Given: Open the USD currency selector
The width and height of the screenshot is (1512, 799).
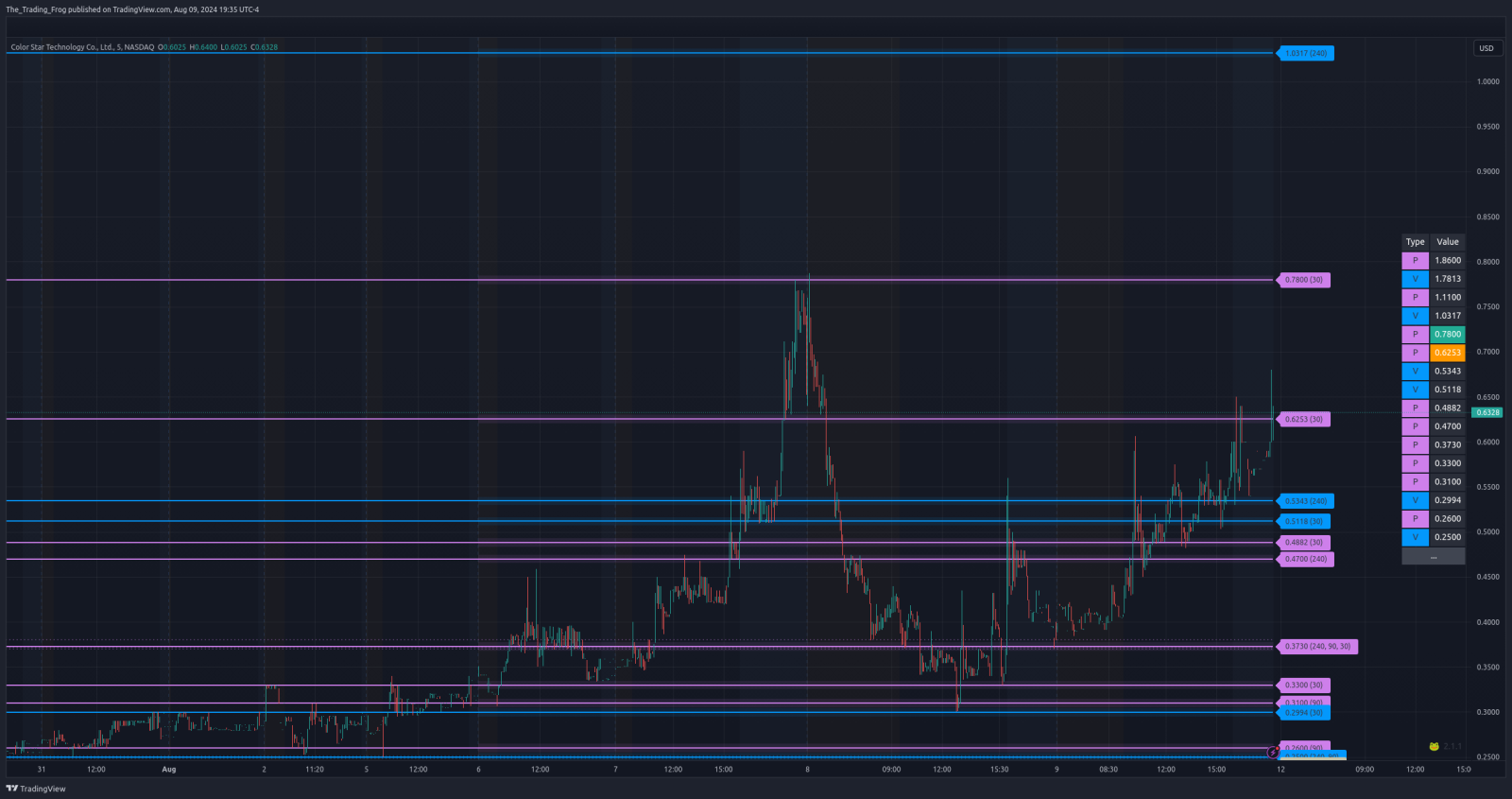Looking at the screenshot, I should coord(1486,48).
